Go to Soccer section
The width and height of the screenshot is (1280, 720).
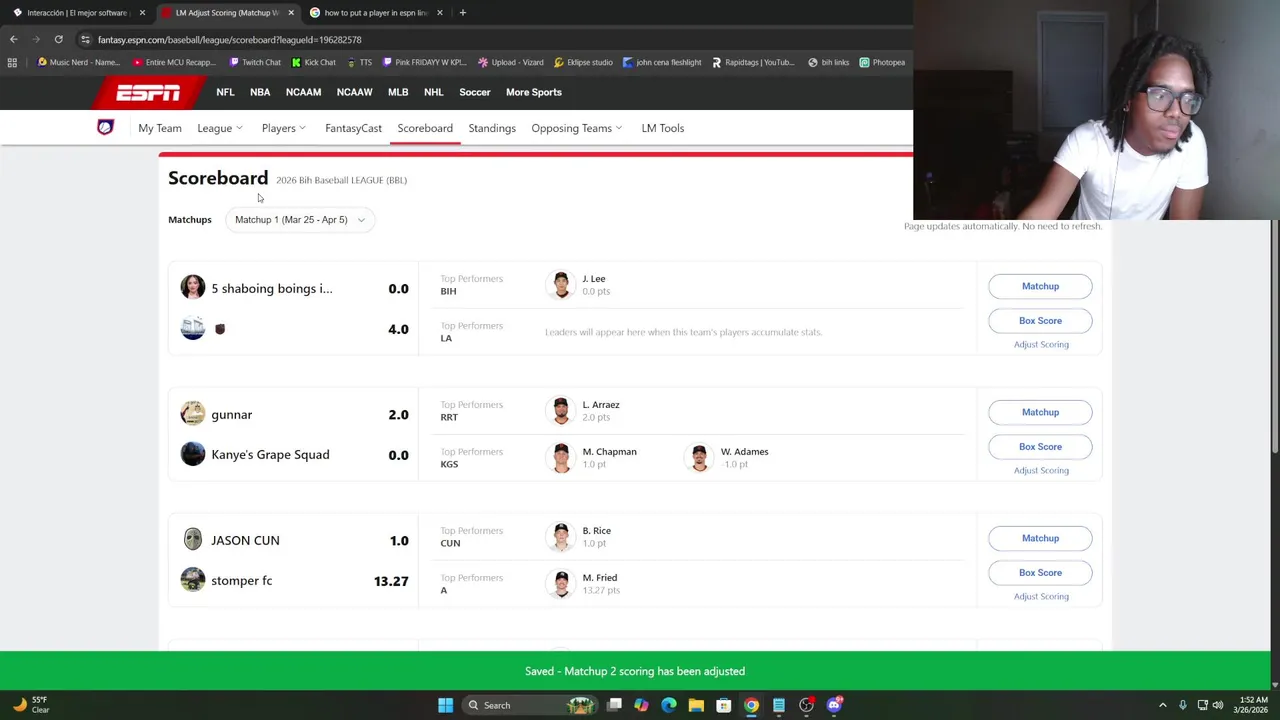475,92
